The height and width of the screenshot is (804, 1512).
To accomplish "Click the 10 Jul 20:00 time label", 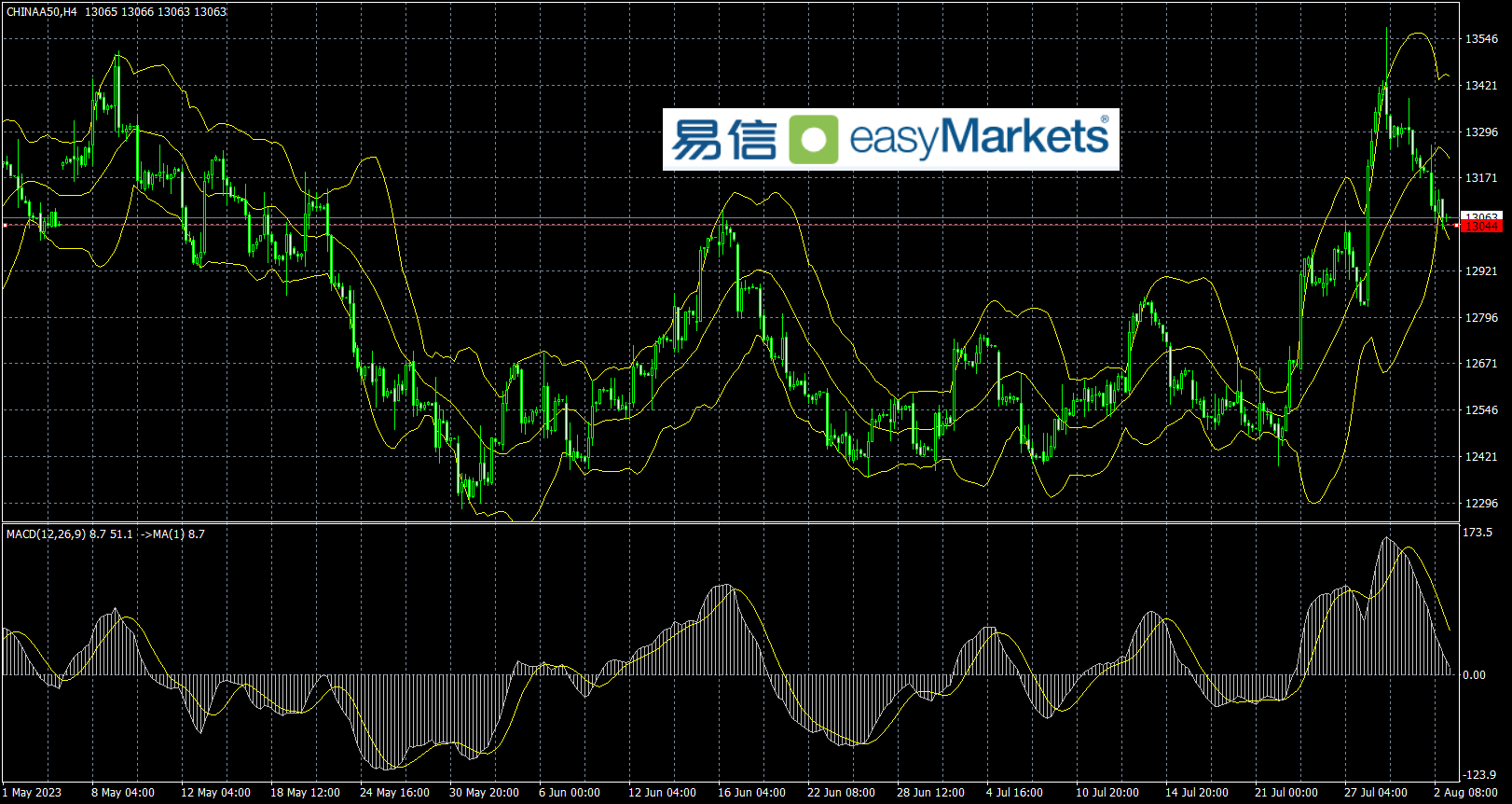I will coord(1107,793).
